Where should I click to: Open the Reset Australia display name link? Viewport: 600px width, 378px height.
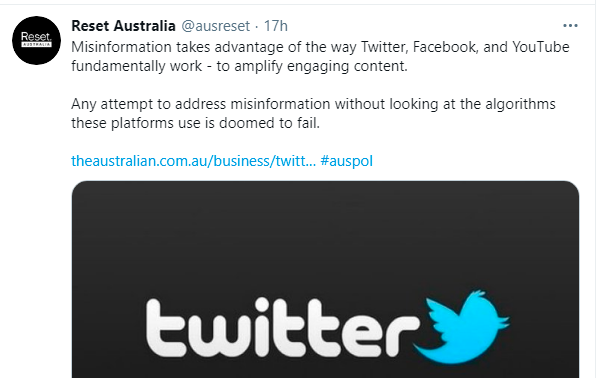point(123,26)
